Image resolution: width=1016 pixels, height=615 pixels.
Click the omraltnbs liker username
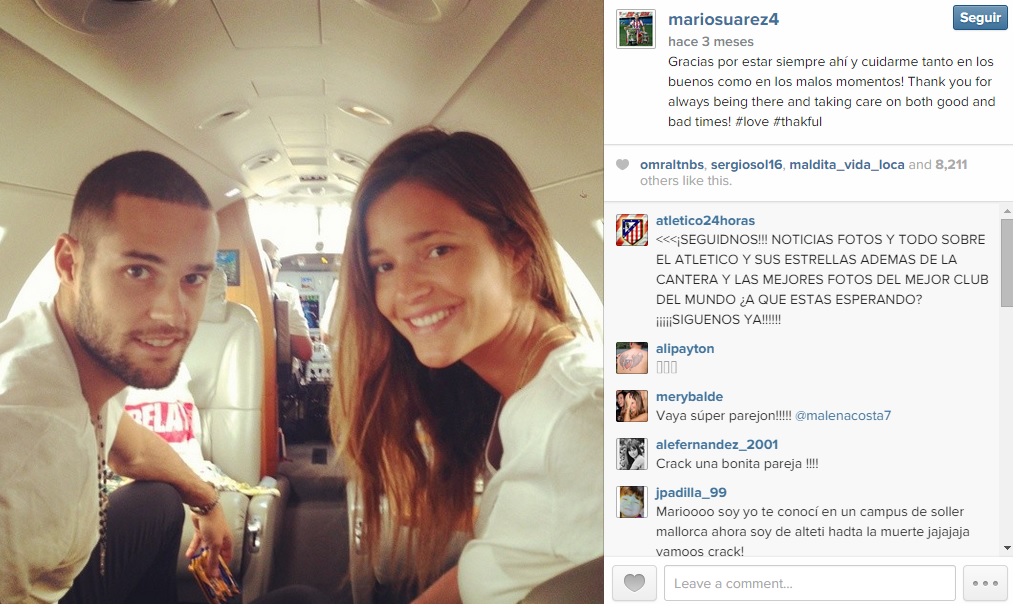[x=672, y=165]
